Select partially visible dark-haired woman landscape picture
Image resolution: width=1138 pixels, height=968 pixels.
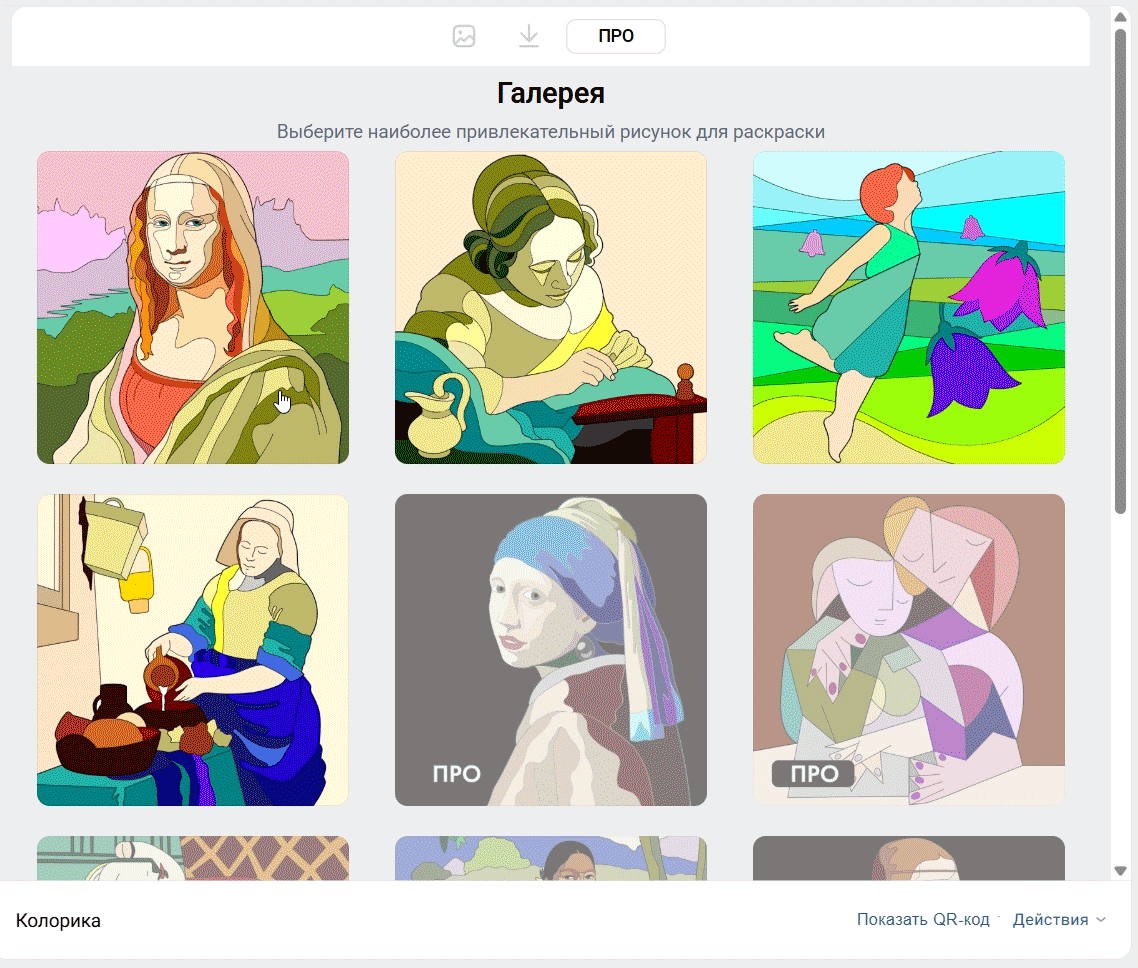click(551, 858)
